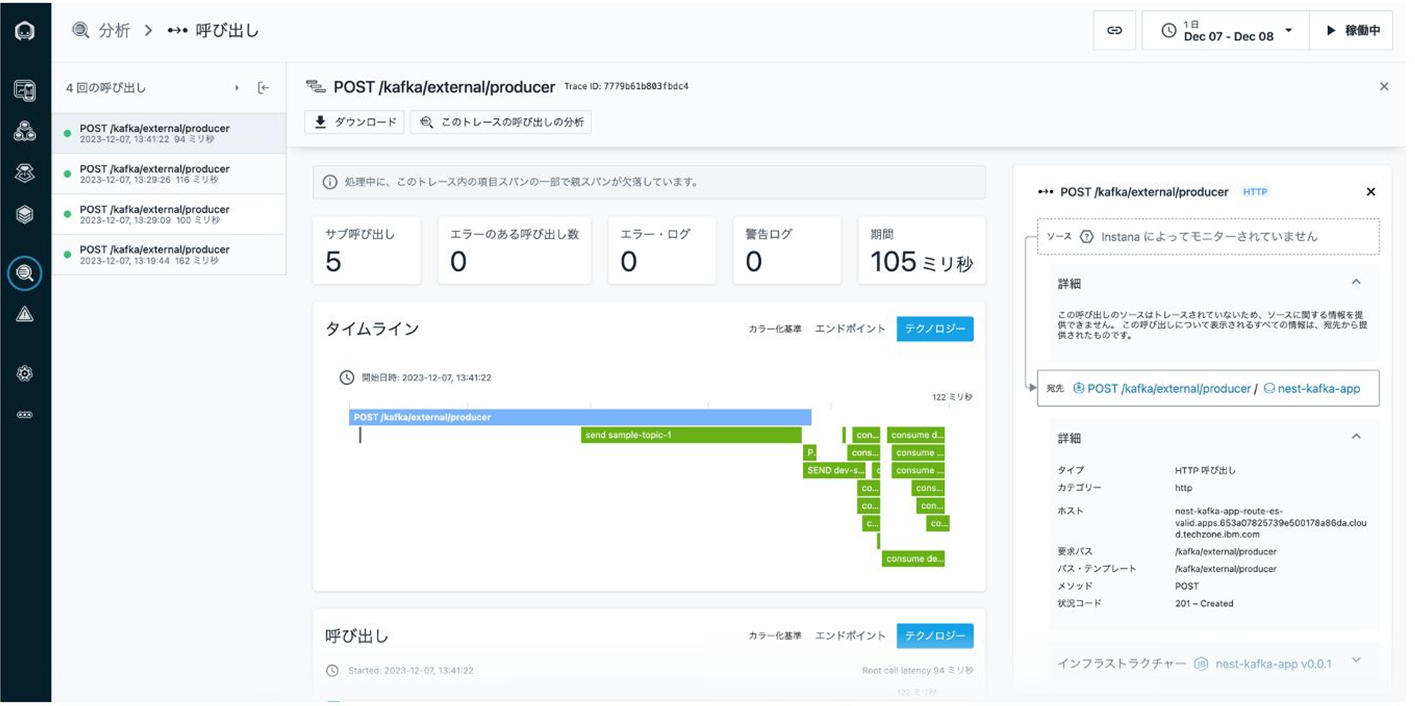Click このトレースの呼び出しの分析 button
The image size is (1415, 706).
501,122
